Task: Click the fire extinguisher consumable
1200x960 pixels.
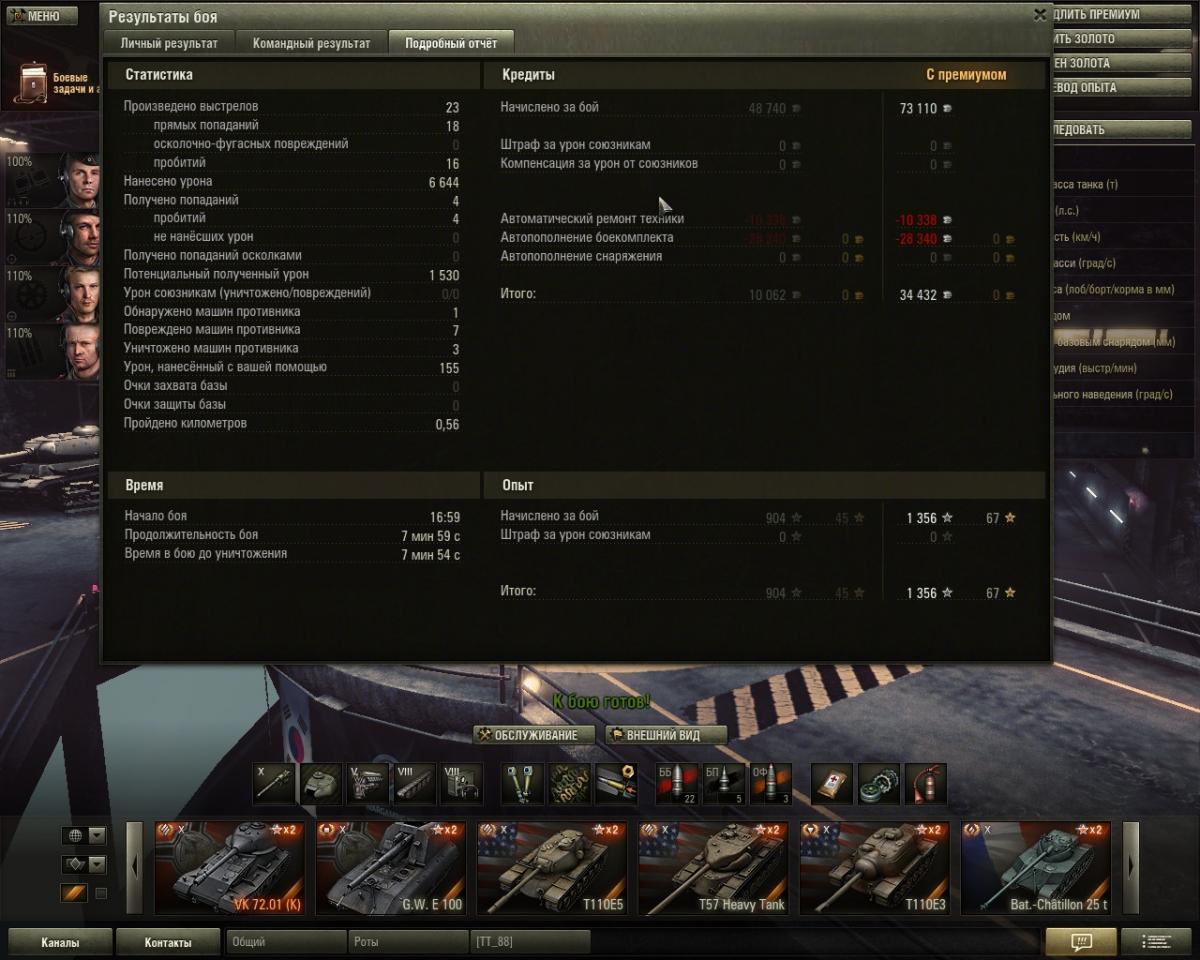Action: pyautogui.click(x=925, y=784)
